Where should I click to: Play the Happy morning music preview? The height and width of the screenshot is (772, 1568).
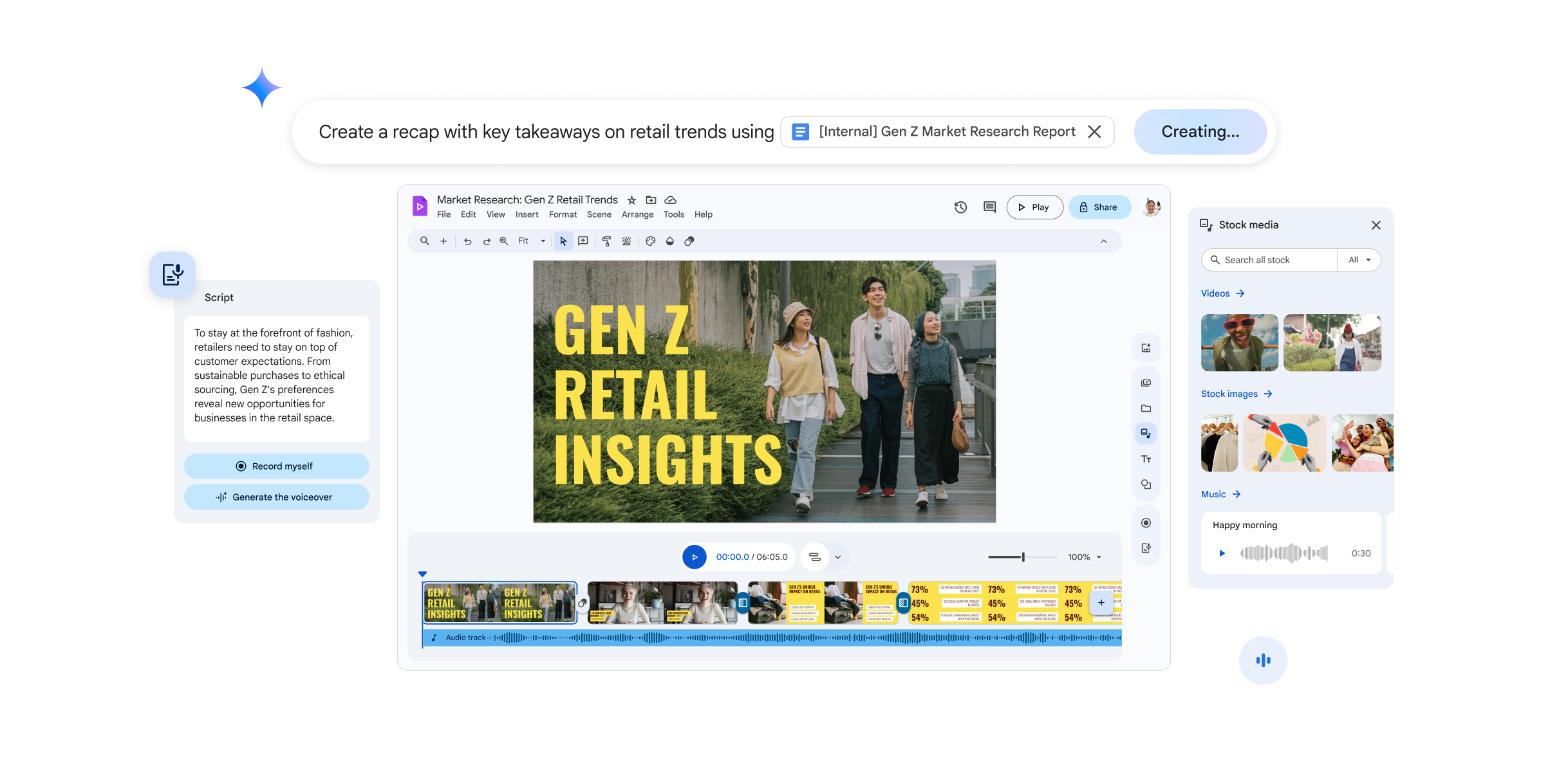tap(1221, 552)
